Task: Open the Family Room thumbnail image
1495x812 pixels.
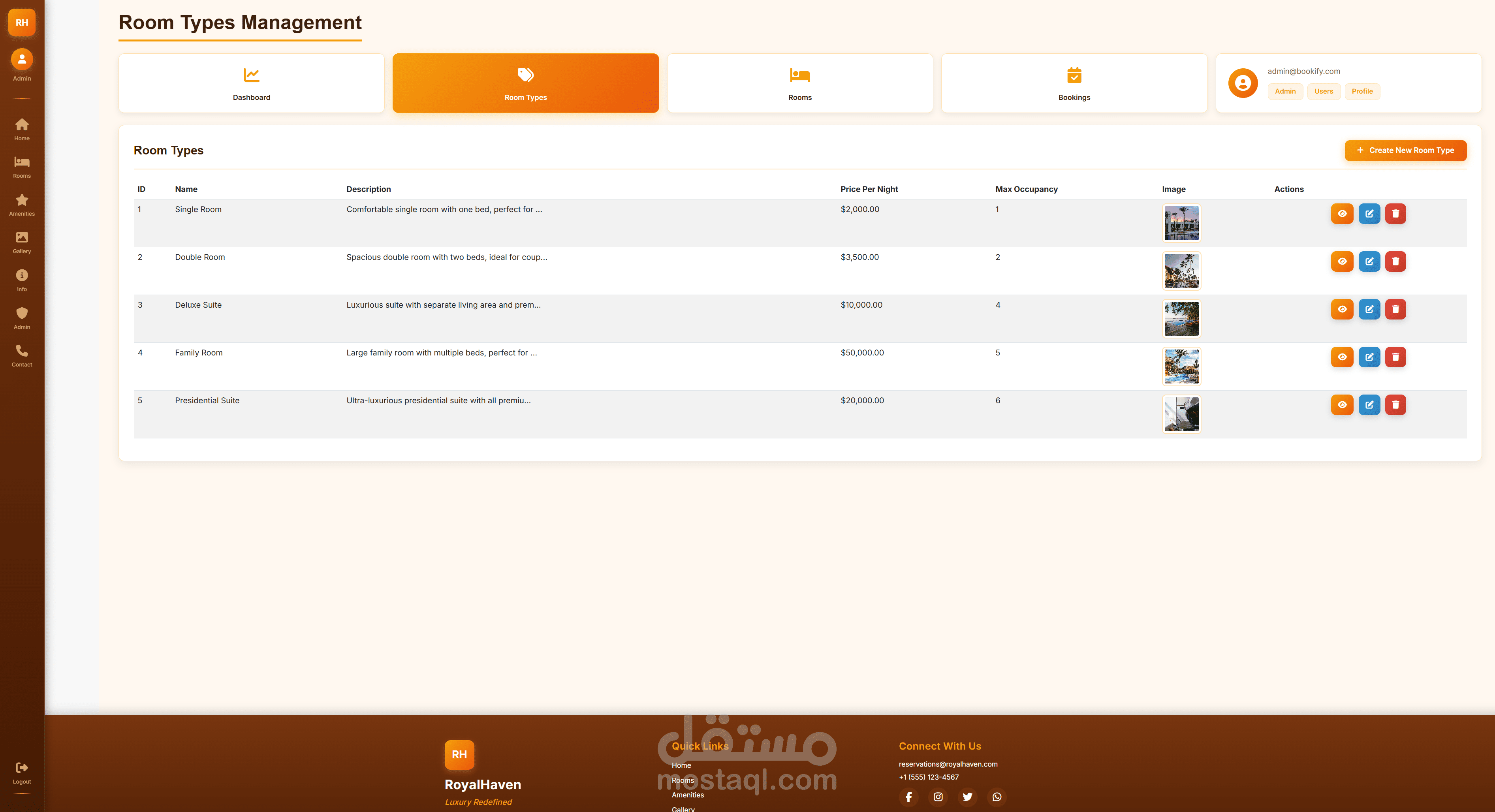Action: [1181, 366]
